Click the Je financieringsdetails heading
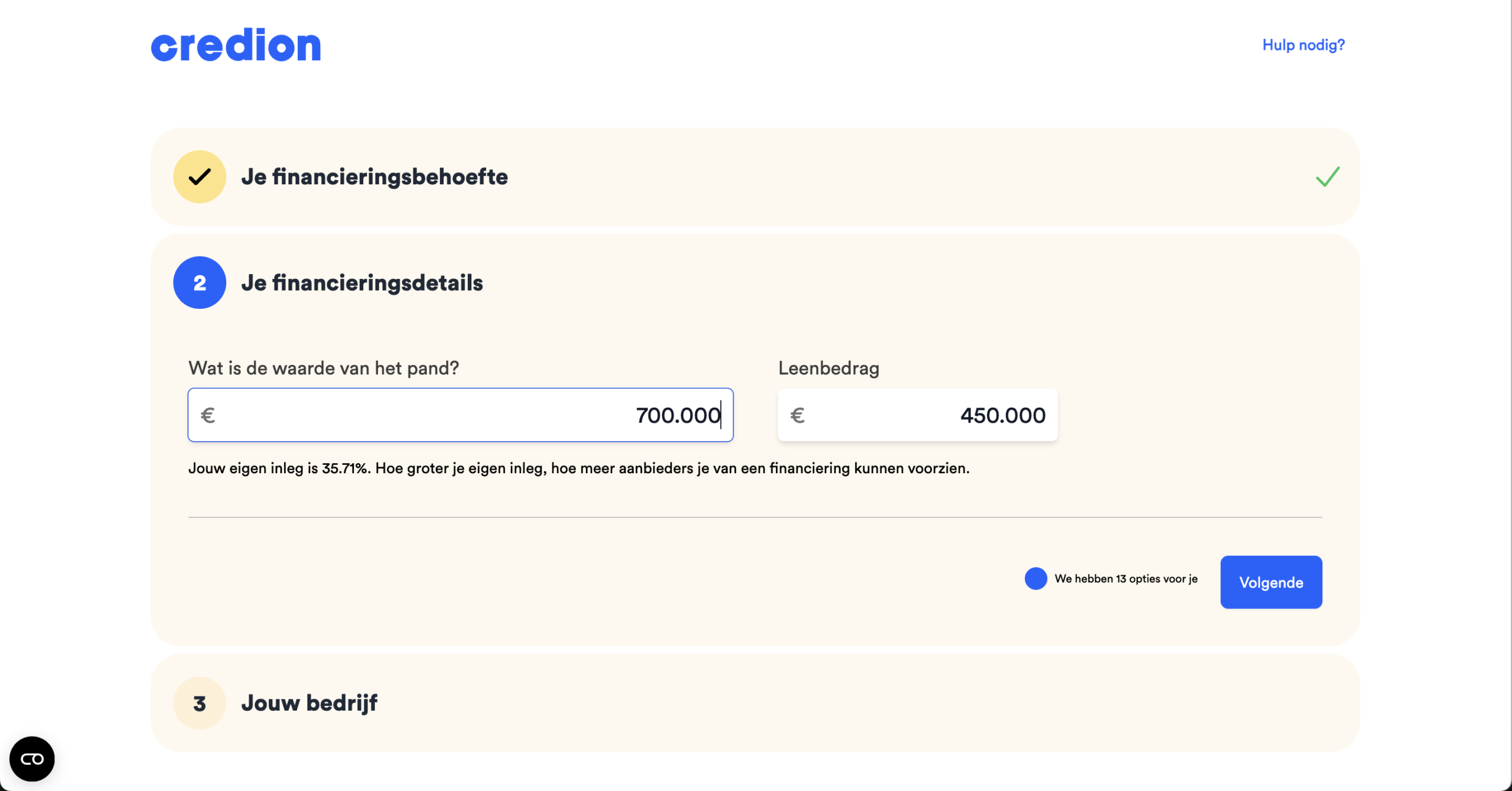1512x791 pixels. tap(361, 282)
